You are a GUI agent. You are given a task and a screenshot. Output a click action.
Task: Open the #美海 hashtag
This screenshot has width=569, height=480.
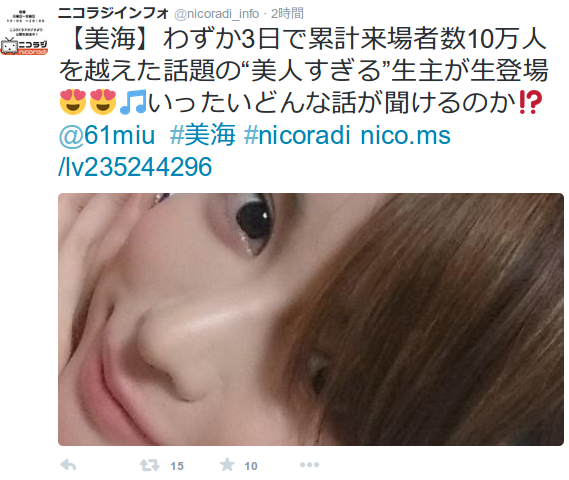203,135
